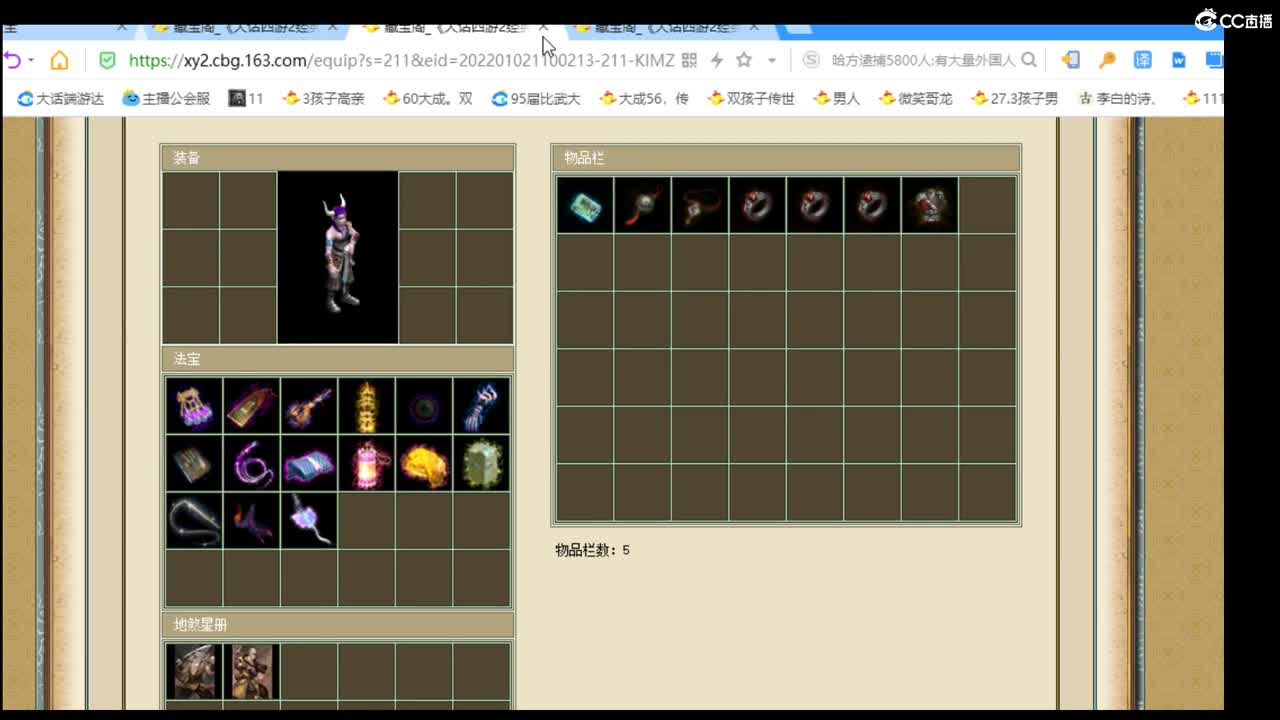The height and width of the screenshot is (720, 1280).
Task: Click the purple coiled whip treasure
Action: 251,463
